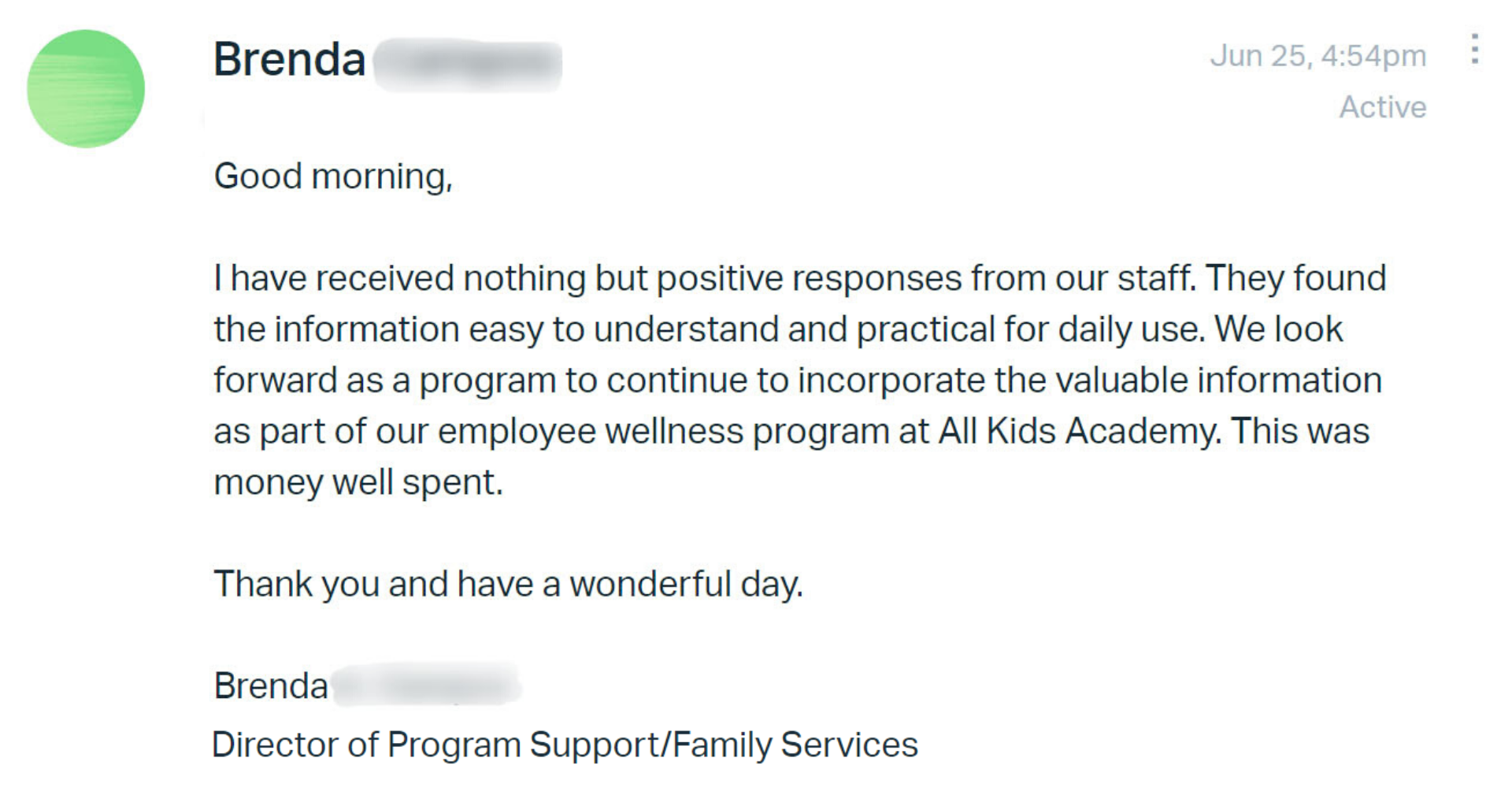
Task: Click the phrase practical for daily use
Action: coord(1031,330)
